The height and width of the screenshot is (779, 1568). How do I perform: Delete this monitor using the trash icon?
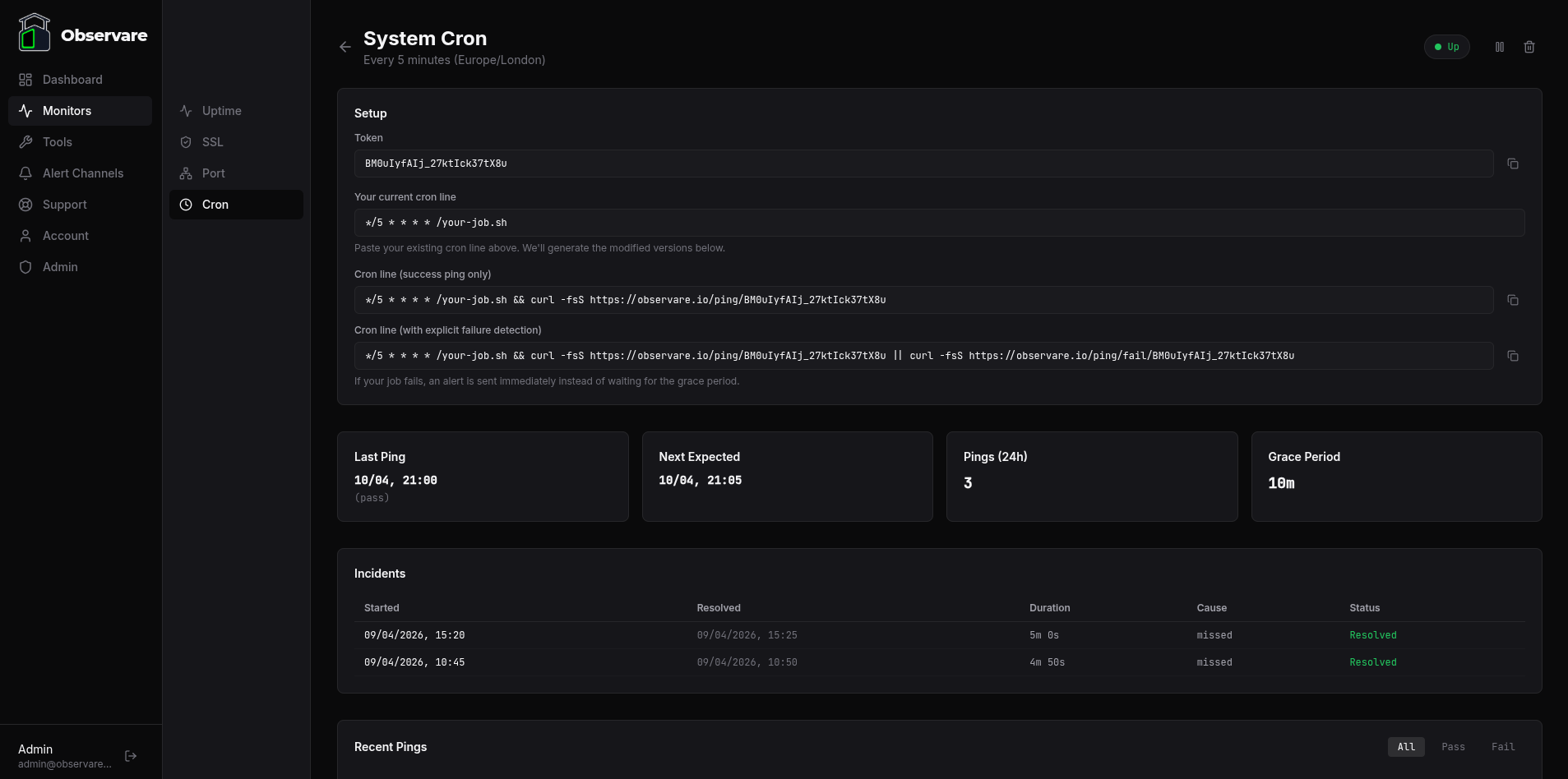[x=1529, y=47]
